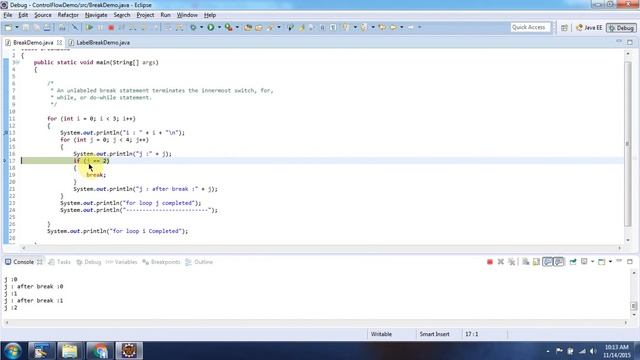Click in the Quick Access field

click(x=530, y=27)
